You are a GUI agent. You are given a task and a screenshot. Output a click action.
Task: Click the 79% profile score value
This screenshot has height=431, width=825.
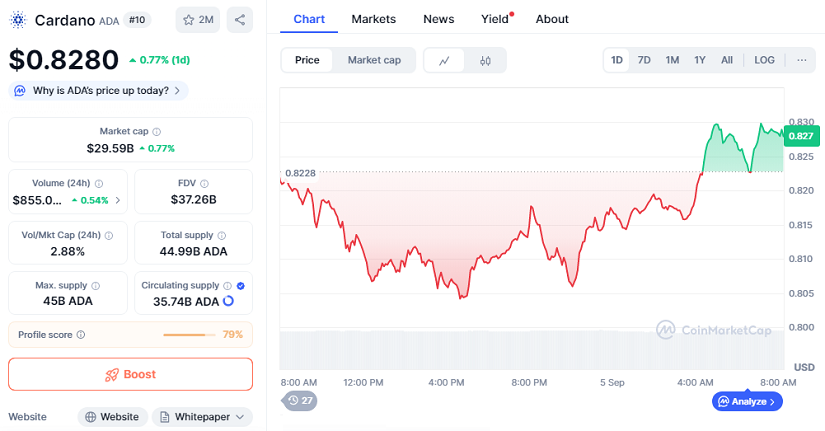click(x=233, y=335)
